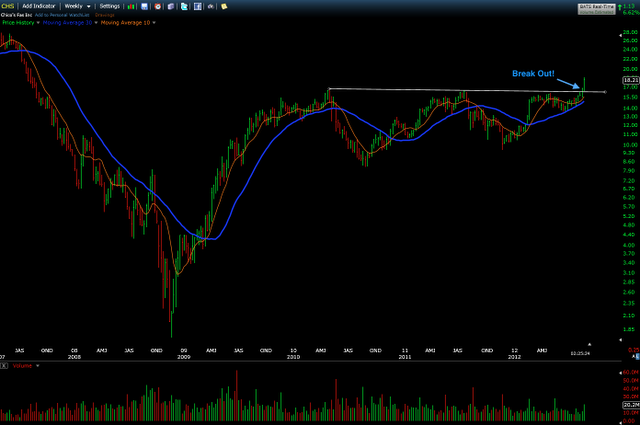Click the price scale top arrow marker

(620, 35)
